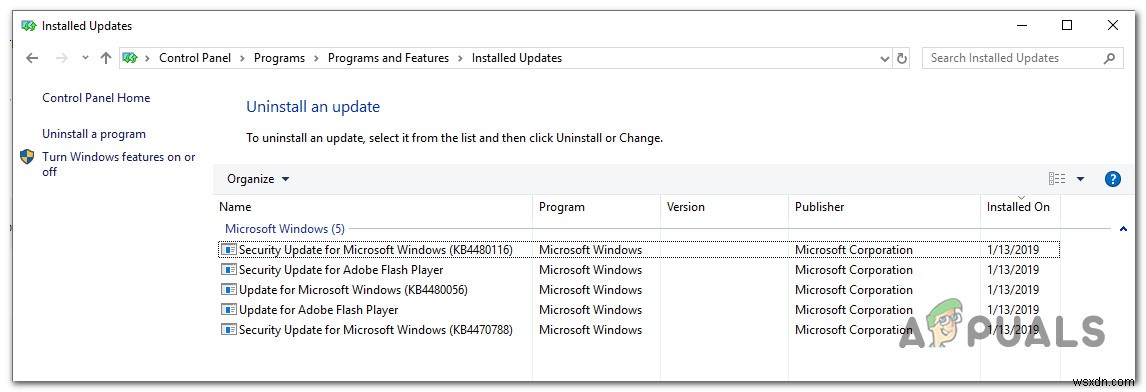This screenshot has height=392, width=1146.
Task: Refresh the Installed Updates list
Action: [x=902, y=59]
